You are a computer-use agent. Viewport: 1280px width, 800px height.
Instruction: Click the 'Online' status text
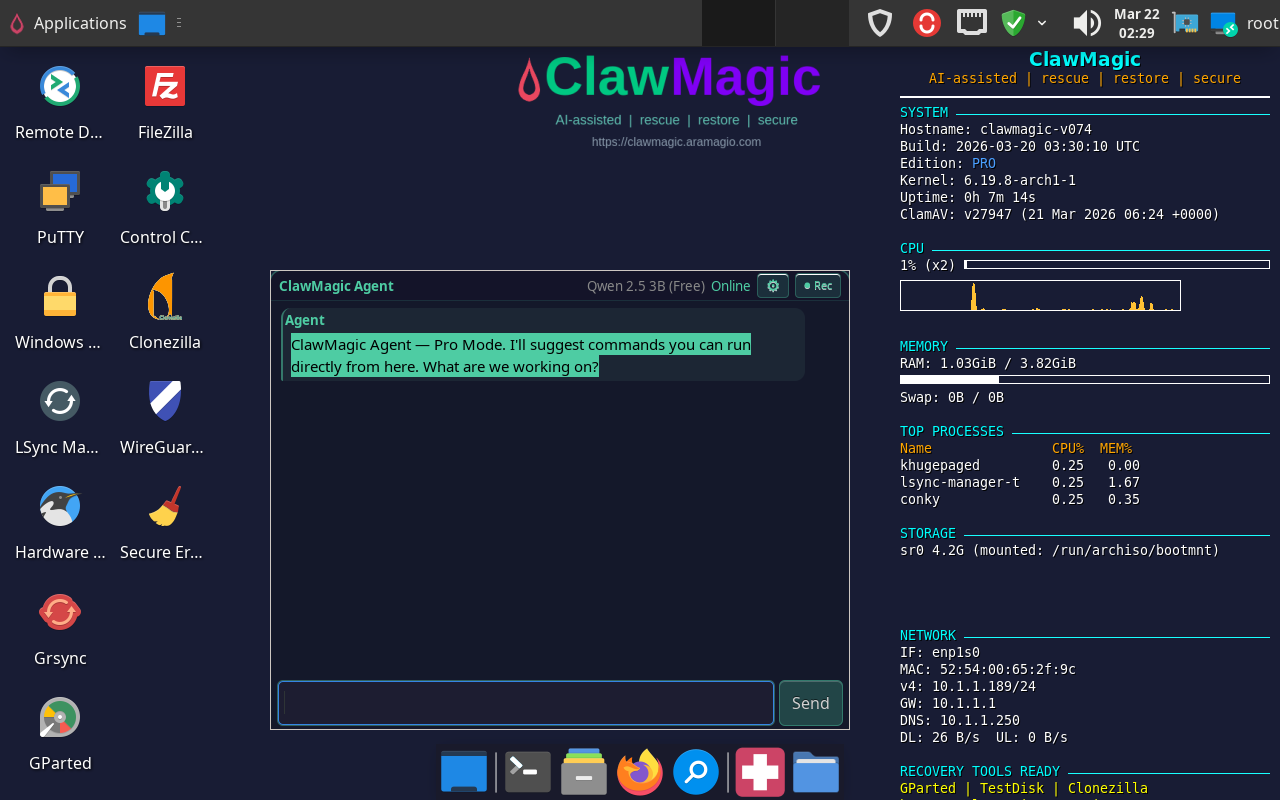731,286
